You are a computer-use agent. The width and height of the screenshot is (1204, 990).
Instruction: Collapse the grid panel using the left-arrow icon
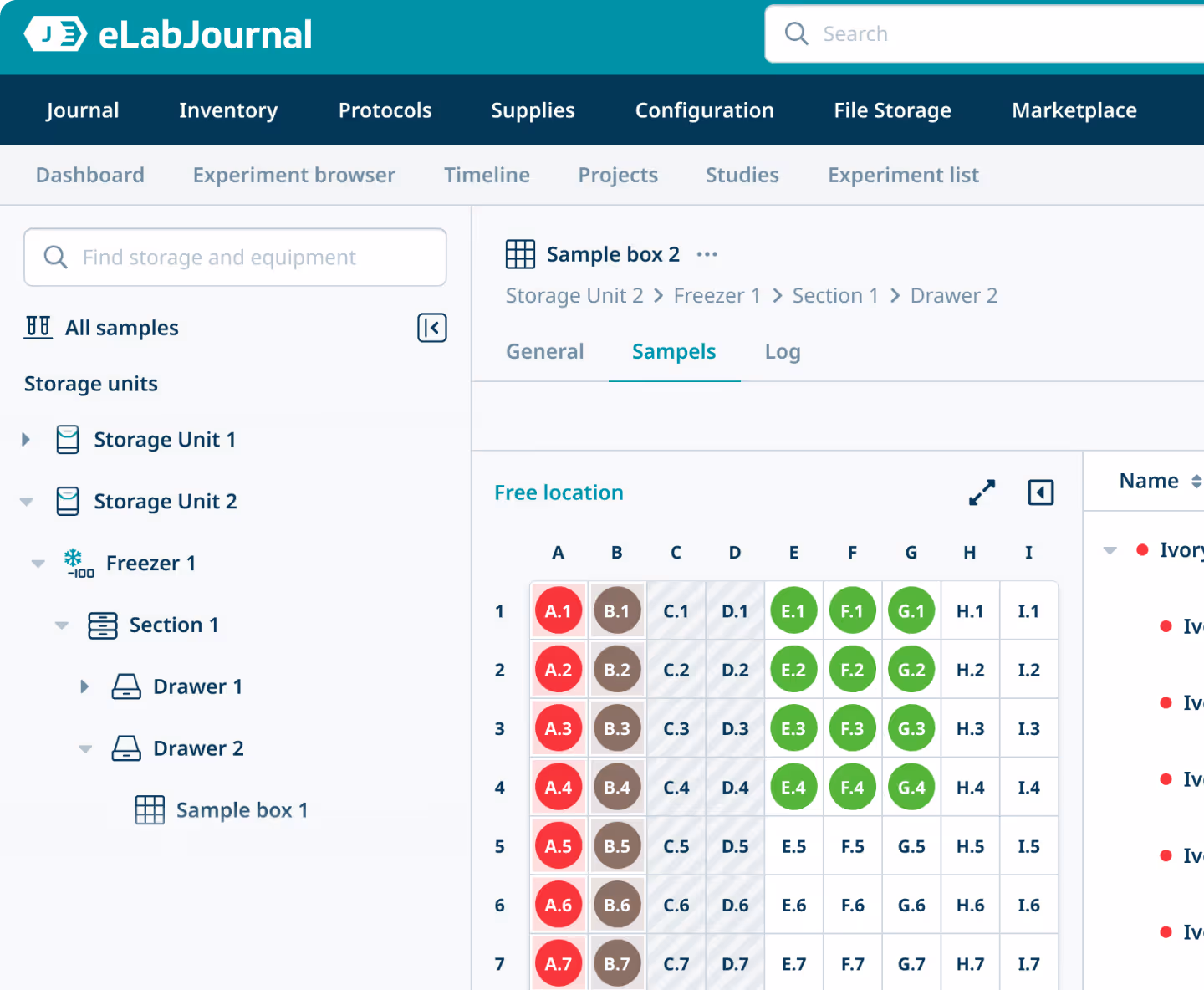click(x=1041, y=492)
